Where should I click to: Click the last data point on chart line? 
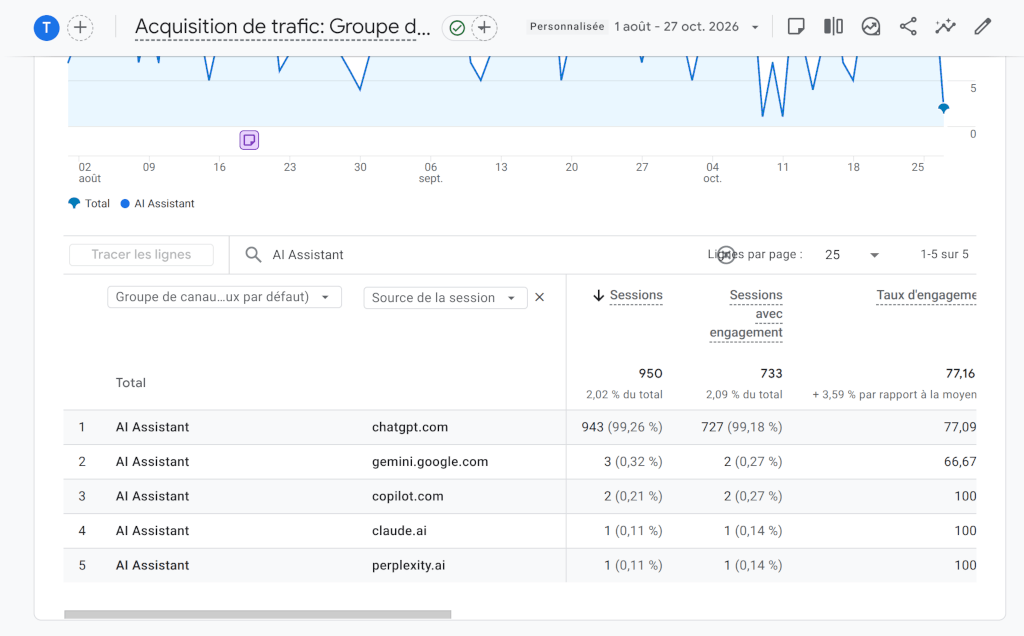coord(943,108)
